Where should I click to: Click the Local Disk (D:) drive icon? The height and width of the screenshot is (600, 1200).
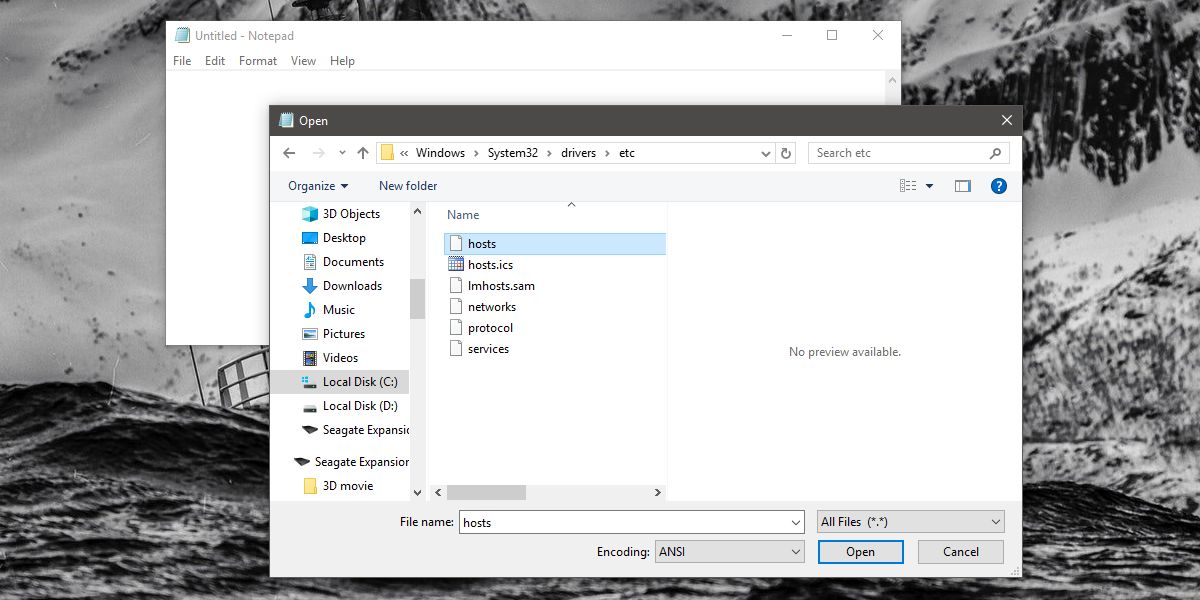(310, 406)
